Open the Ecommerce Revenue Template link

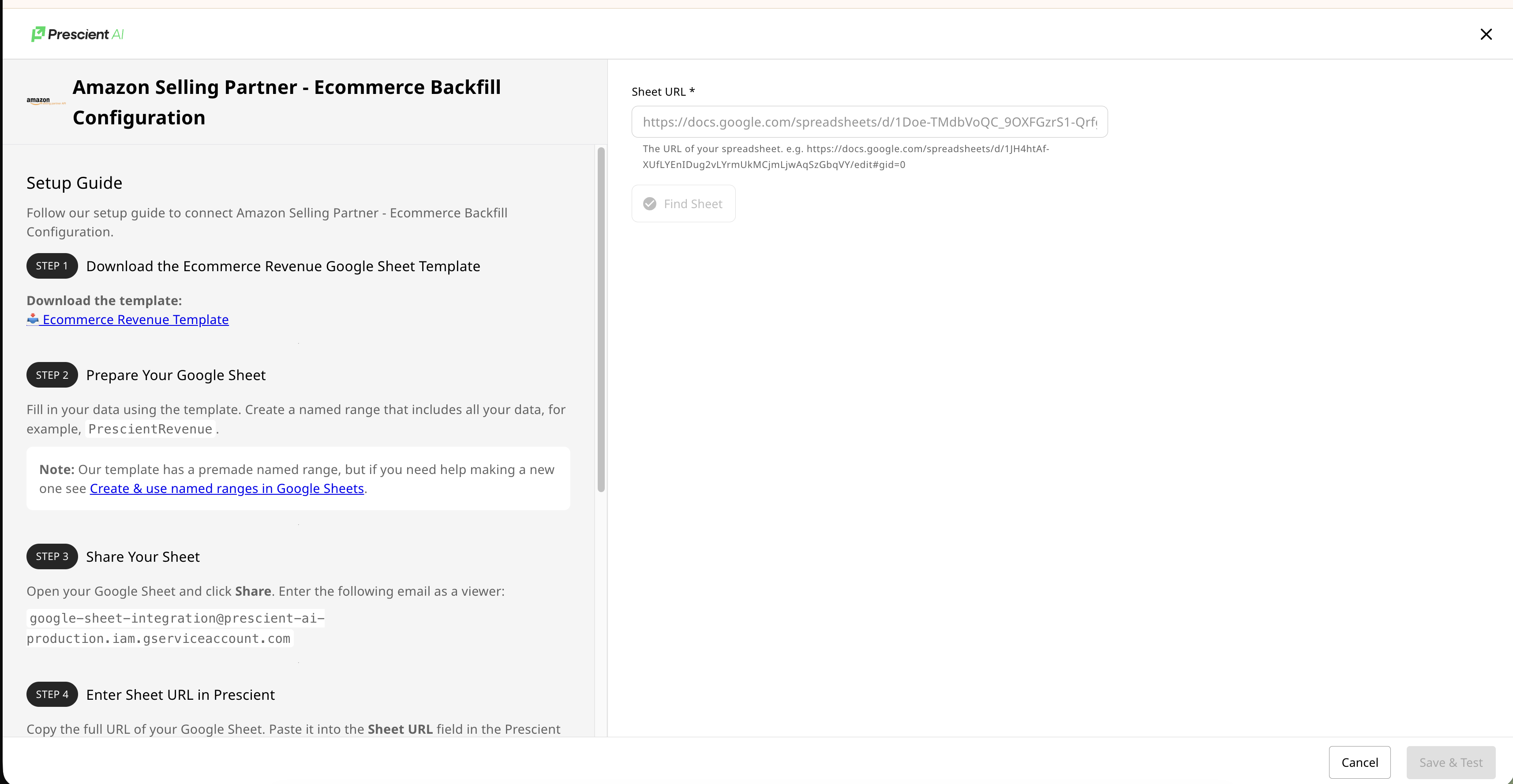point(136,320)
